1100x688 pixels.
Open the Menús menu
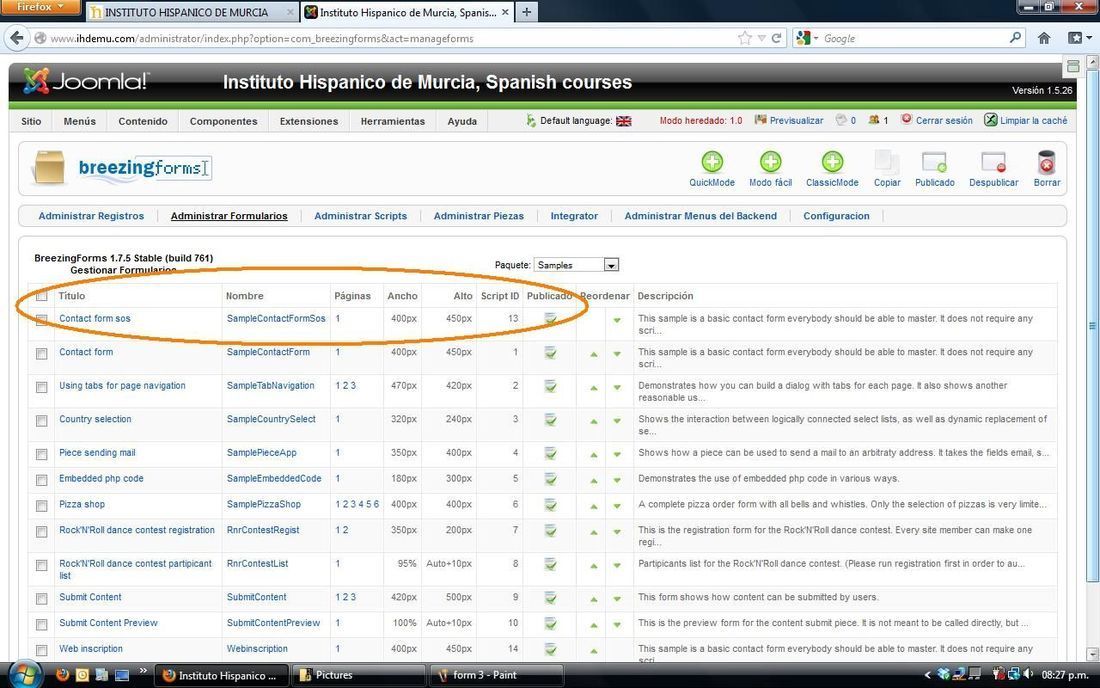coord(79,121)
